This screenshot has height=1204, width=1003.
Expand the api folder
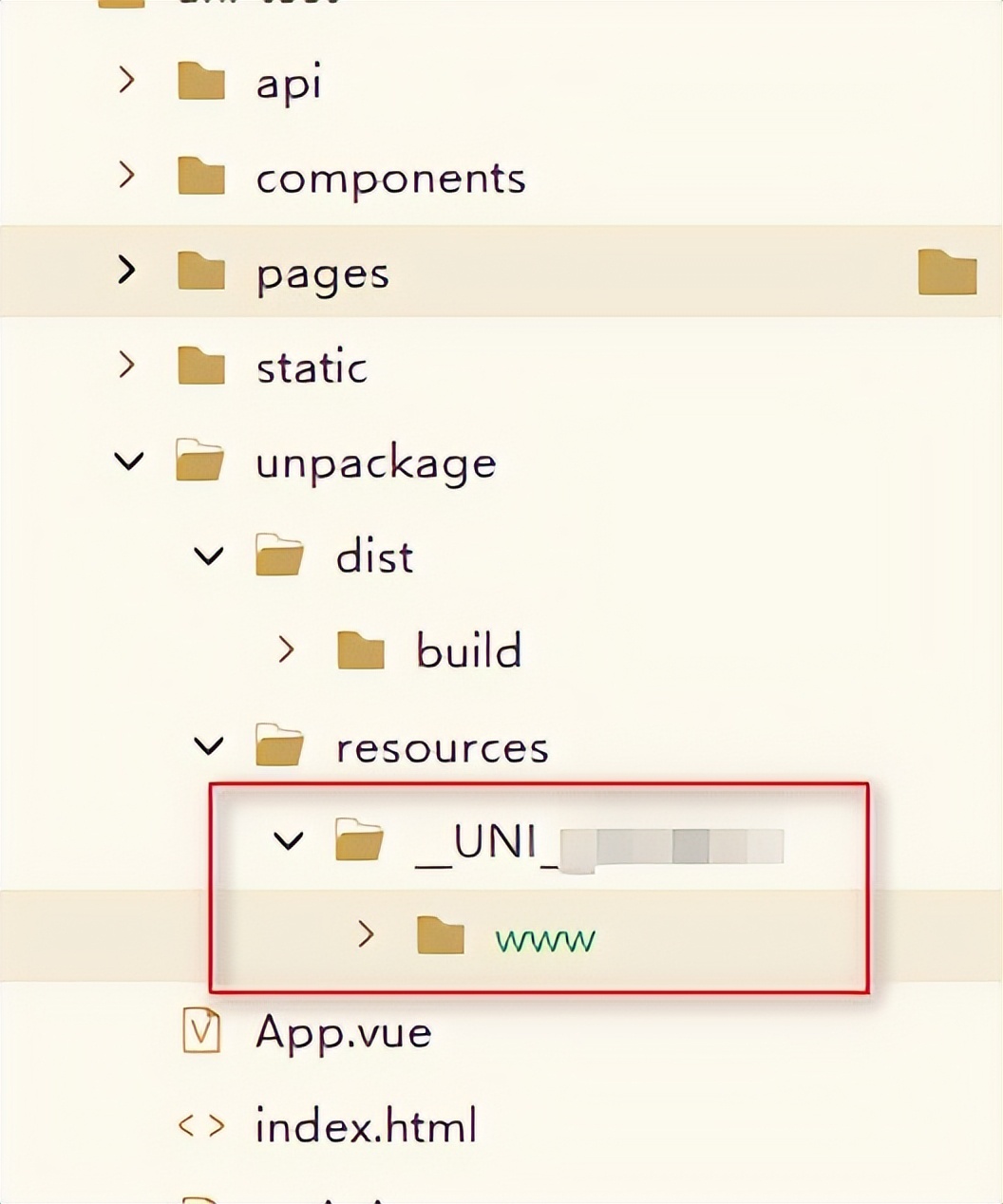pos(126,84)
